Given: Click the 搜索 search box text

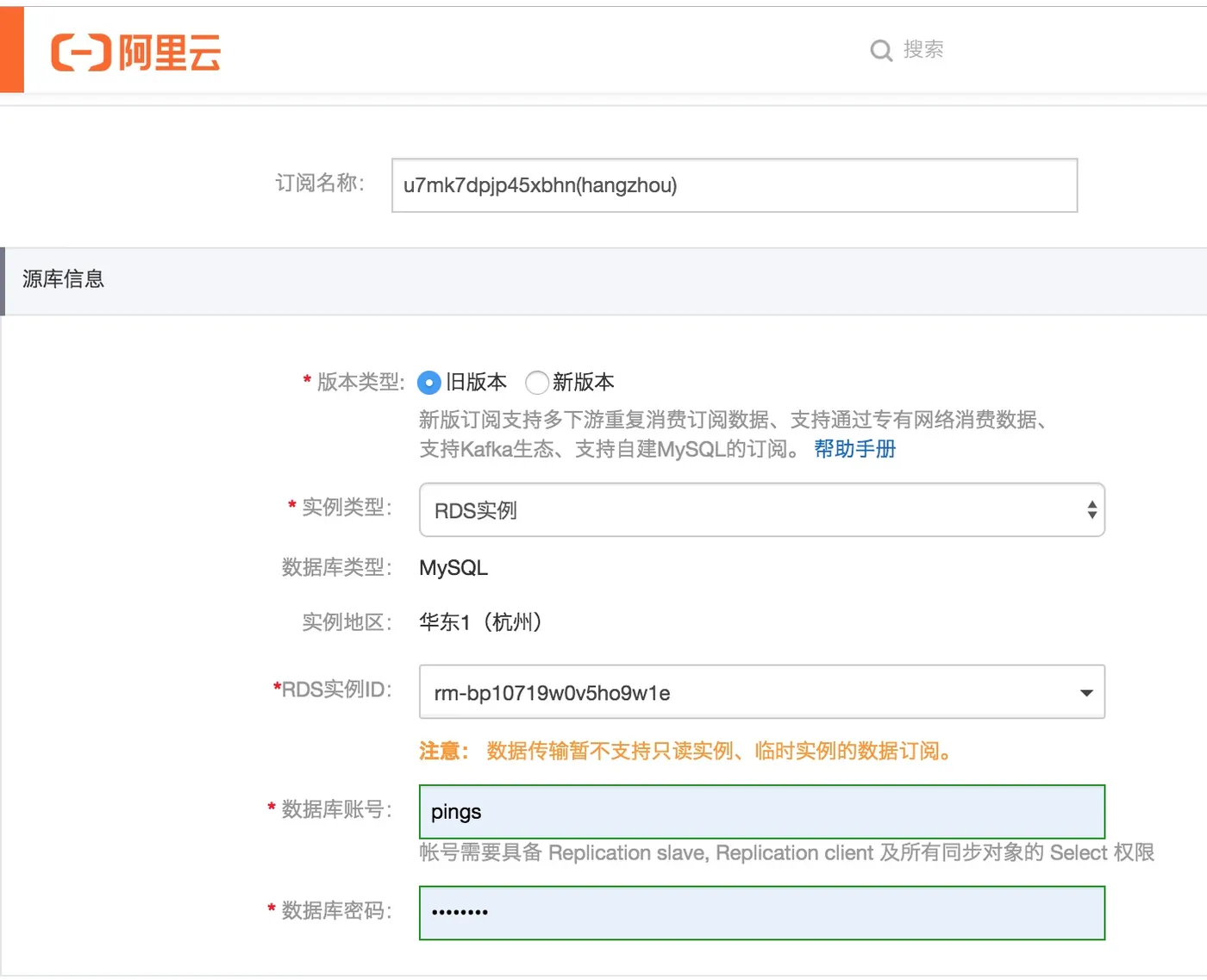Looking at the screenshot, I should pos(923,50).
